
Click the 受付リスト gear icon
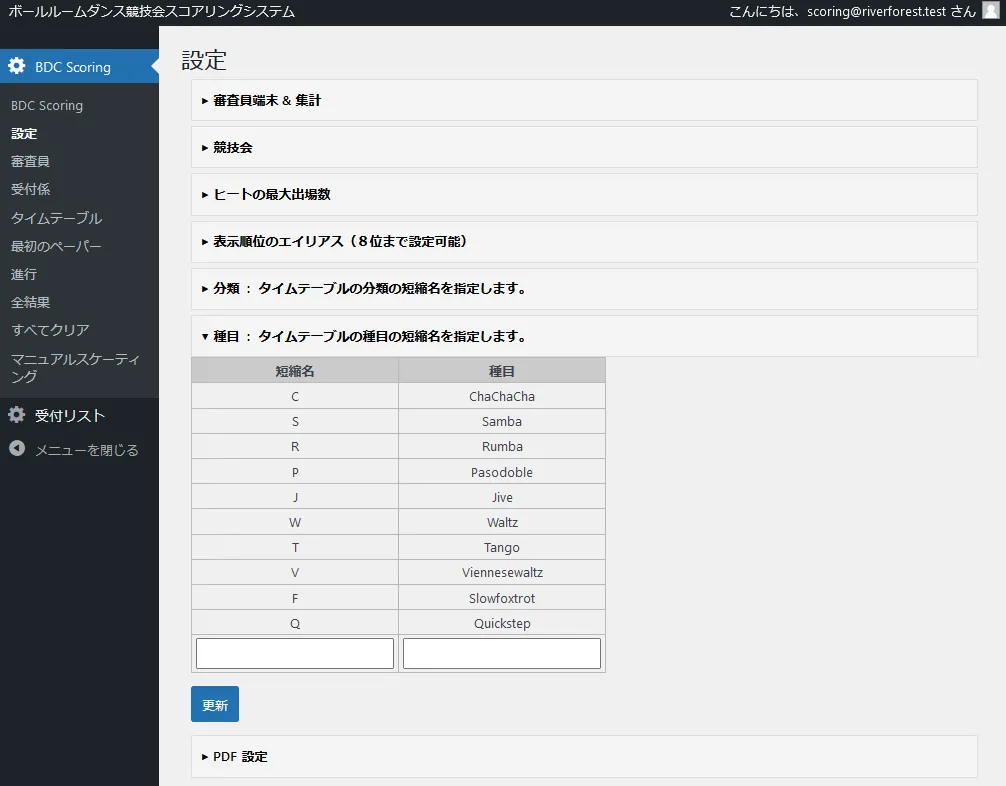[x=17, y=415]
